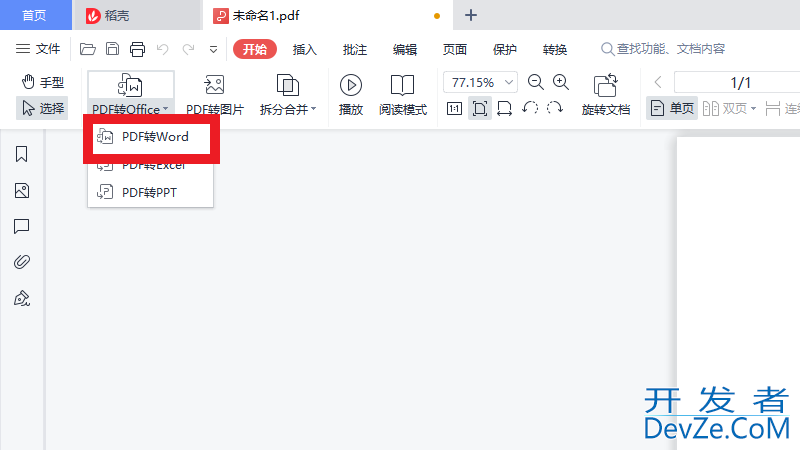
Task: Open the 转换 tab
Action: coord(555,49)
